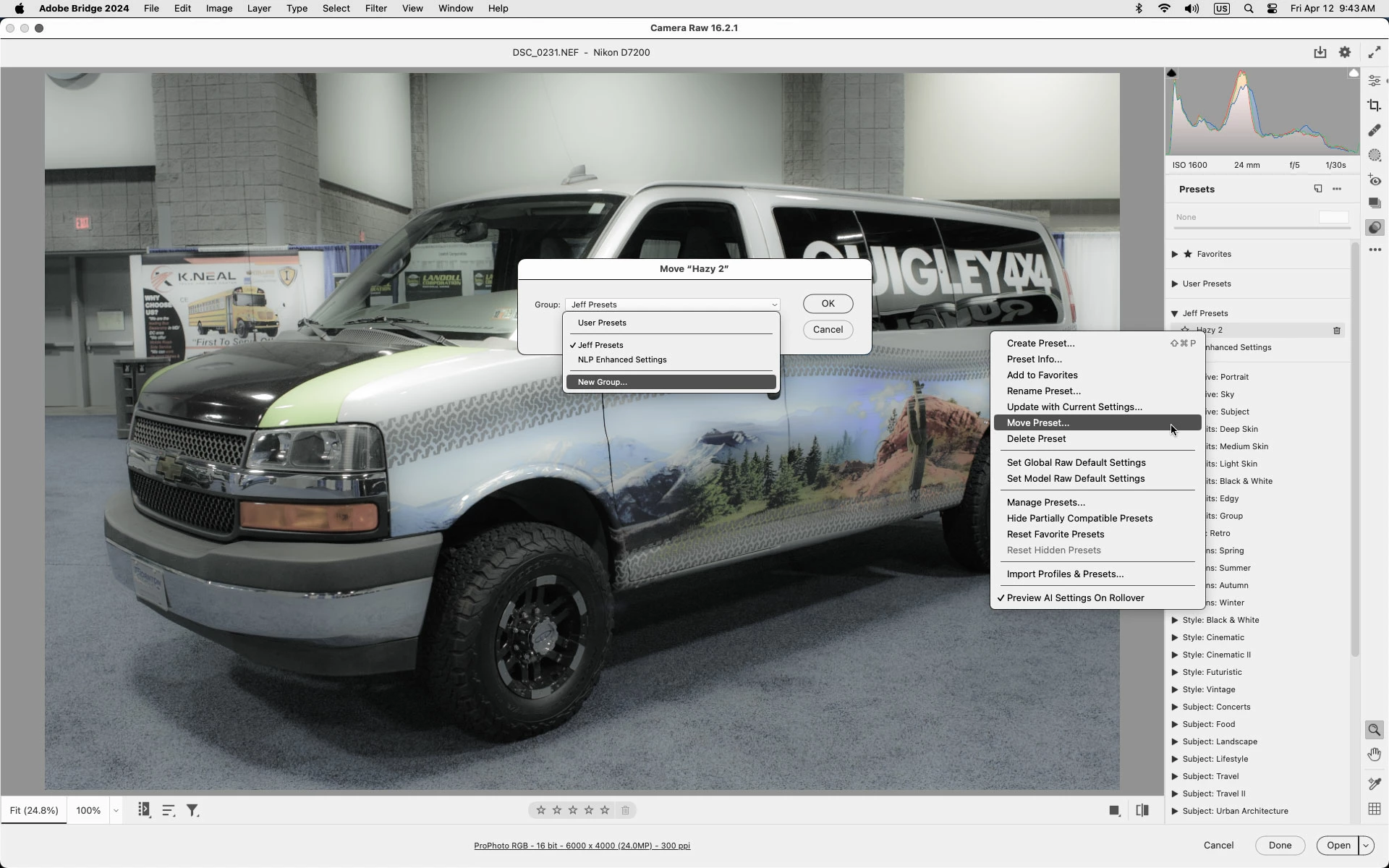
Task: Click the ProPhoto RGB workflow link
Action: coord(582,846)
